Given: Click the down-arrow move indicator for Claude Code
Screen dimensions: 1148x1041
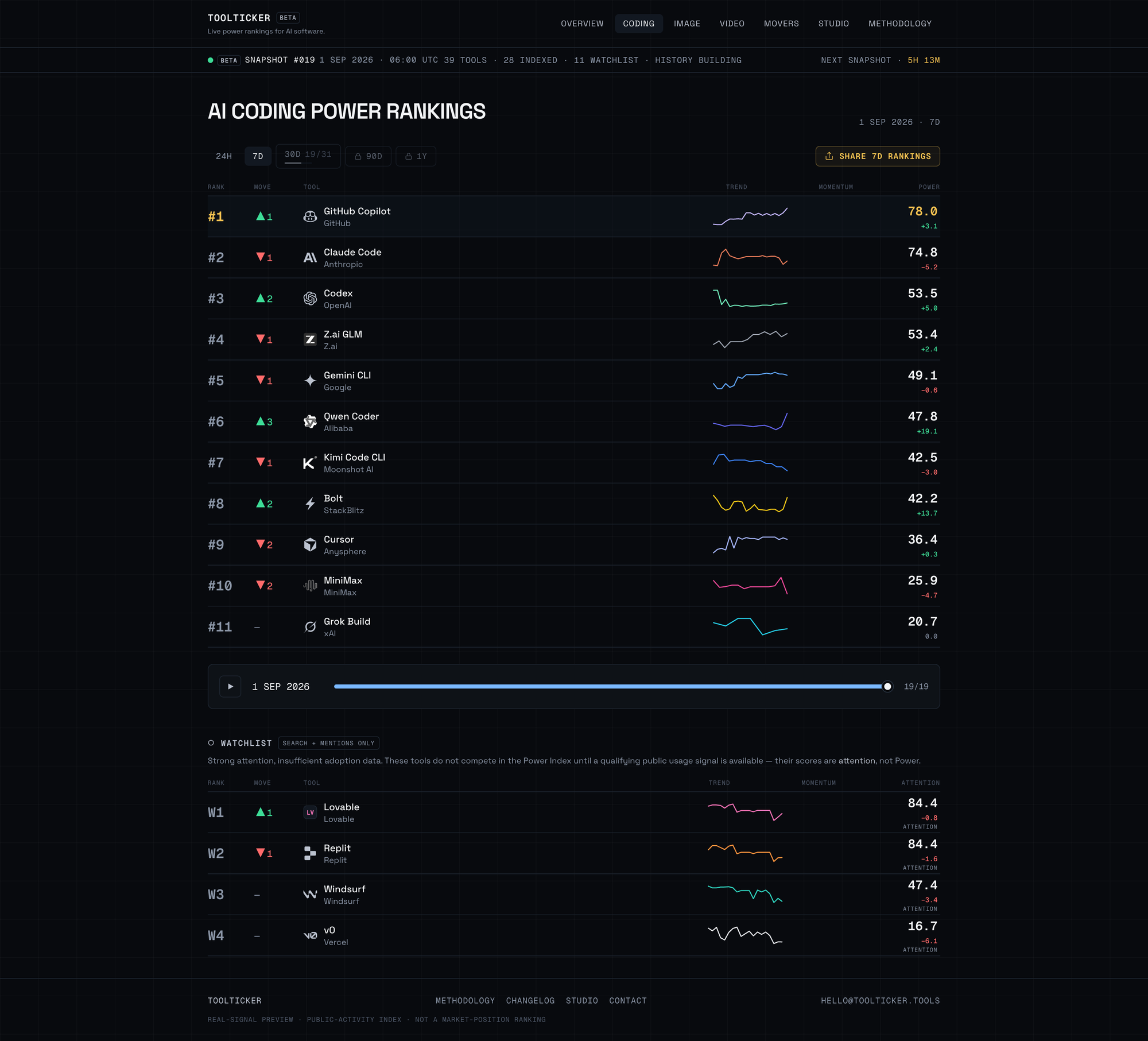Looking at the screenshot, I should pos(264,258).
